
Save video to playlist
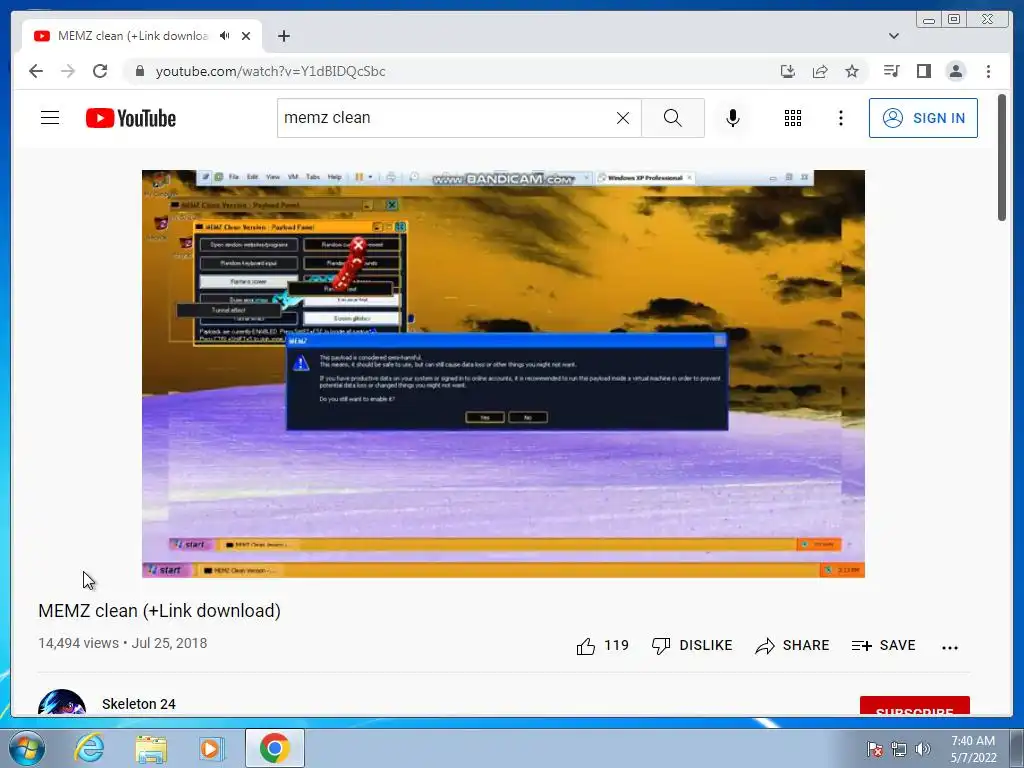coord(884,645)
